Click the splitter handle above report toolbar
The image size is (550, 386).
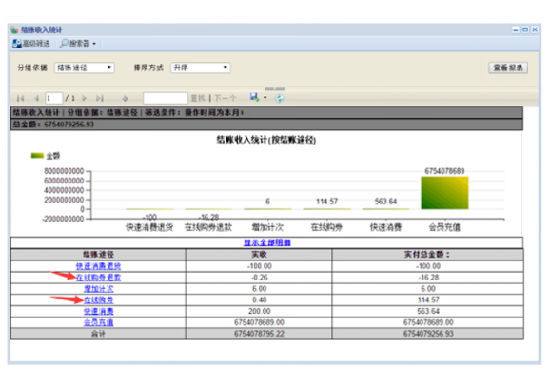point(275,89)
